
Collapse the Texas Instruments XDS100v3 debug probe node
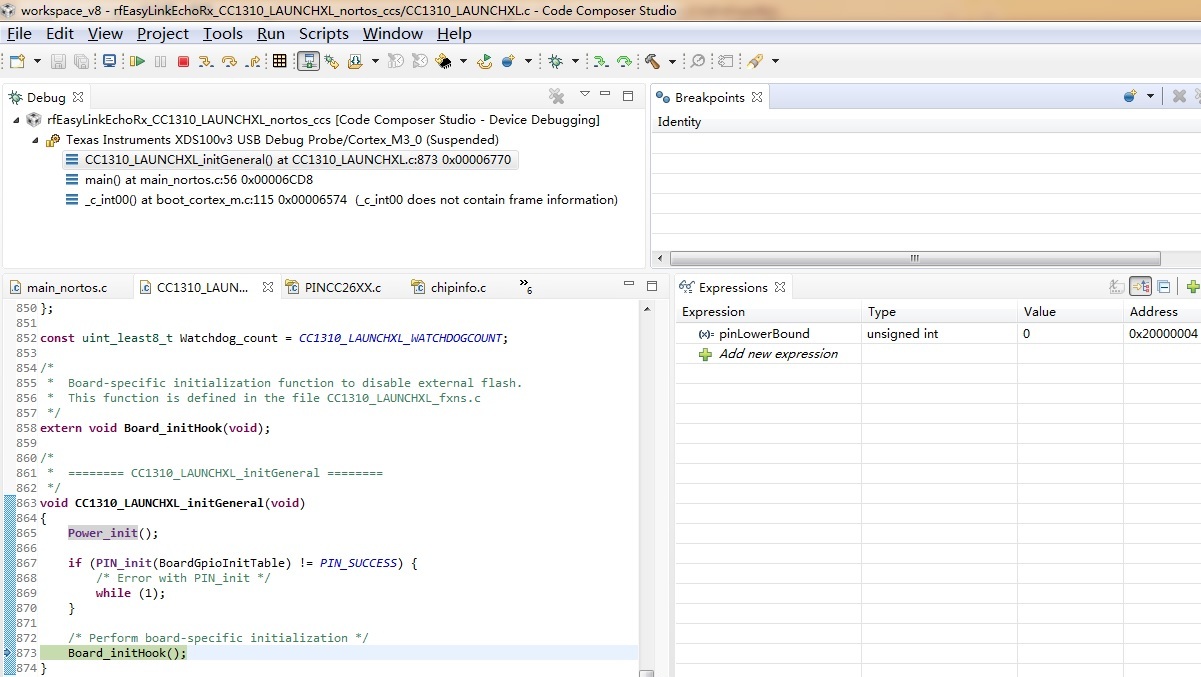[x=37, y=140]
